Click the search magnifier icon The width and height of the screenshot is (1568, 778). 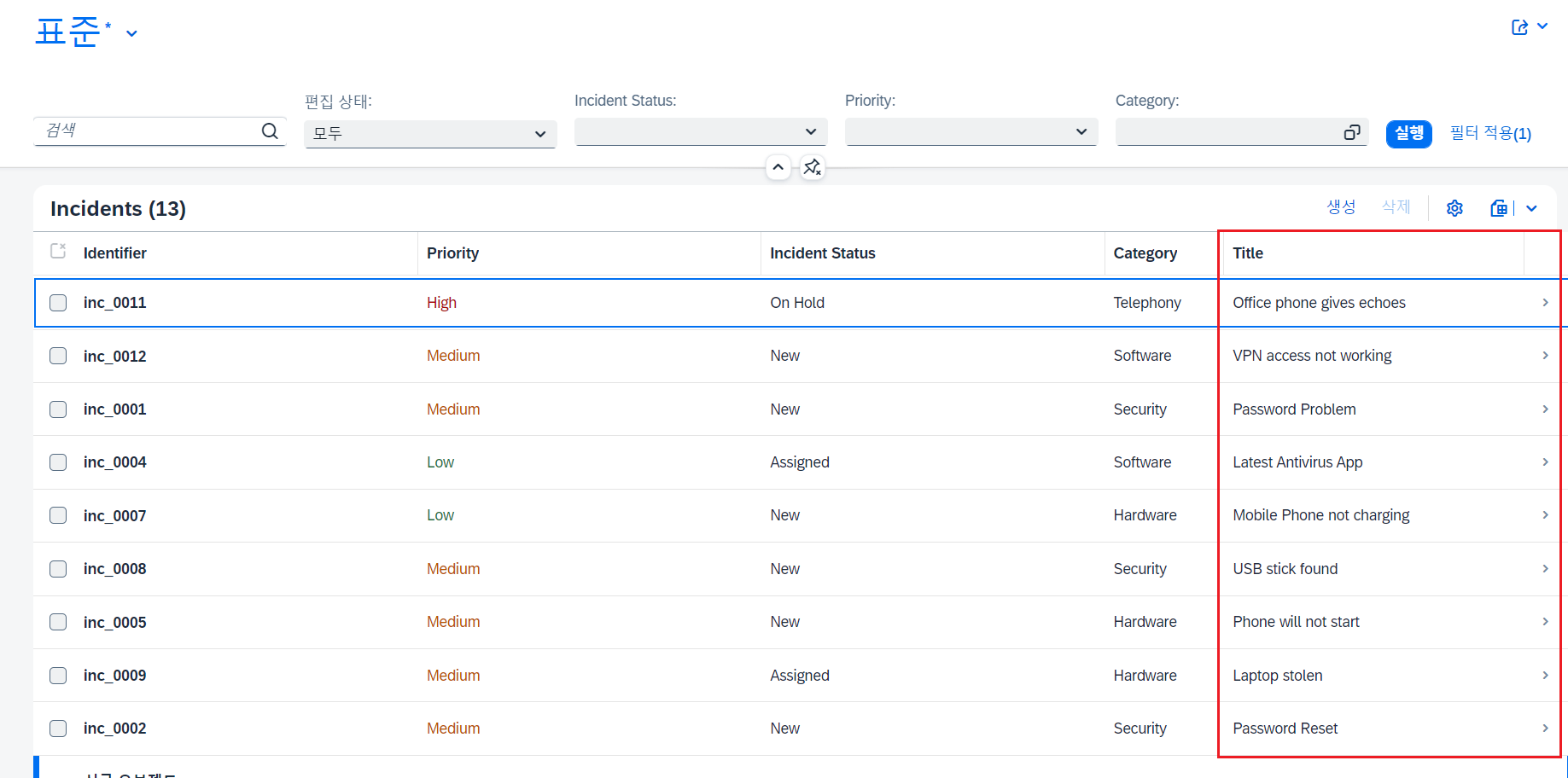270,131
